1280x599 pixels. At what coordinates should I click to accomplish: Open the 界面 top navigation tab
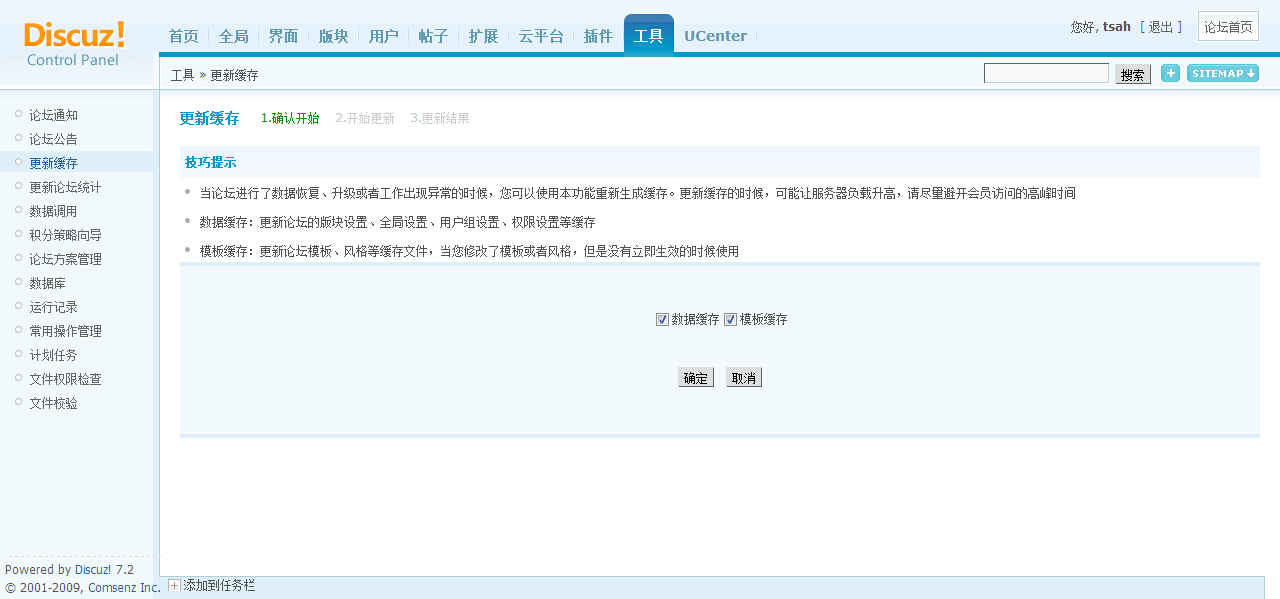click(283, 36)
